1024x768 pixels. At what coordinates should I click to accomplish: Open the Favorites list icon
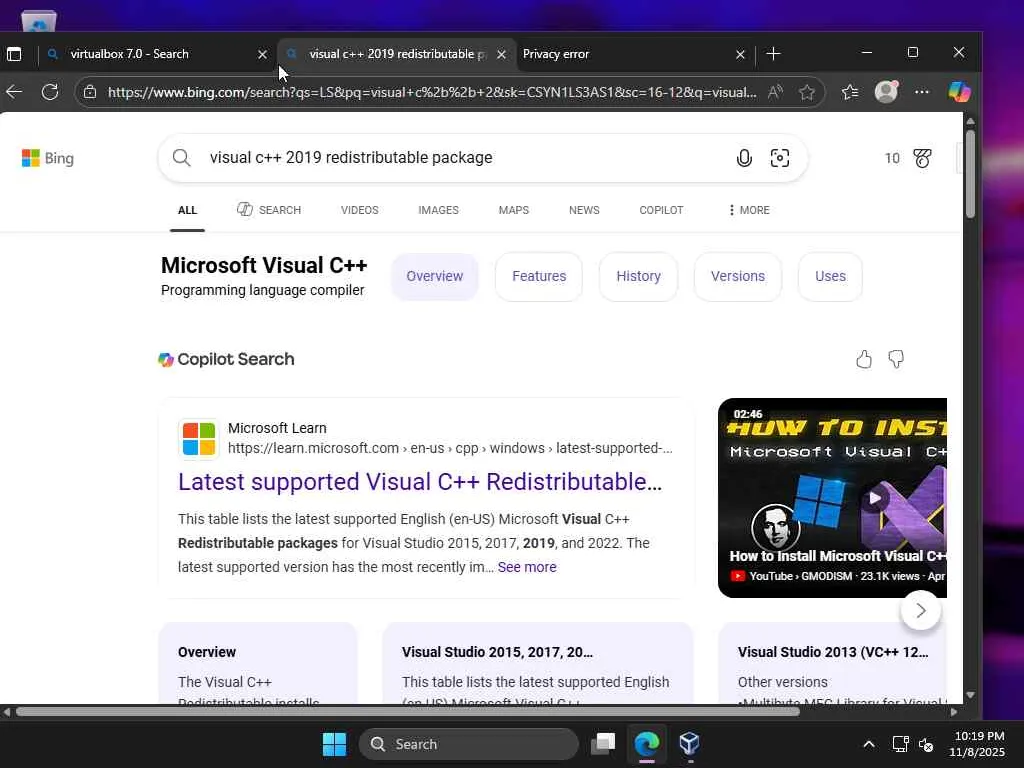coord(850,92)
